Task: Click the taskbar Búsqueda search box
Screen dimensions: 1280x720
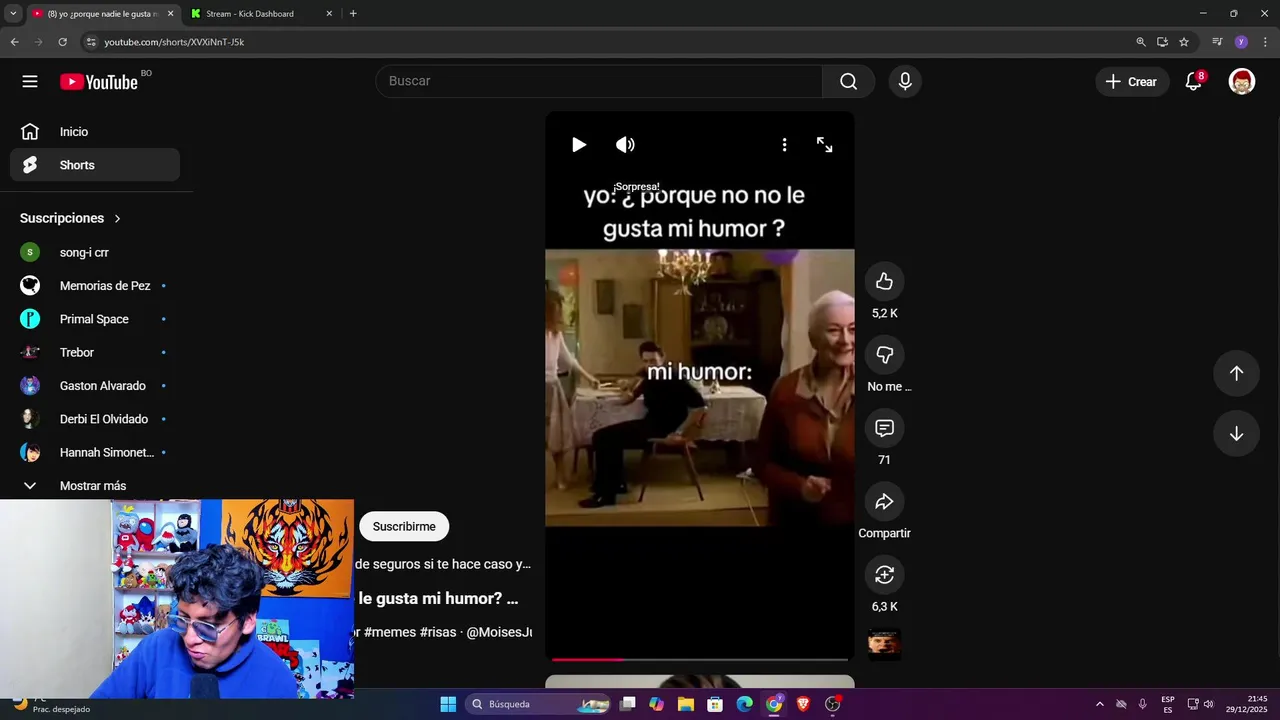Action: [539, 704]
